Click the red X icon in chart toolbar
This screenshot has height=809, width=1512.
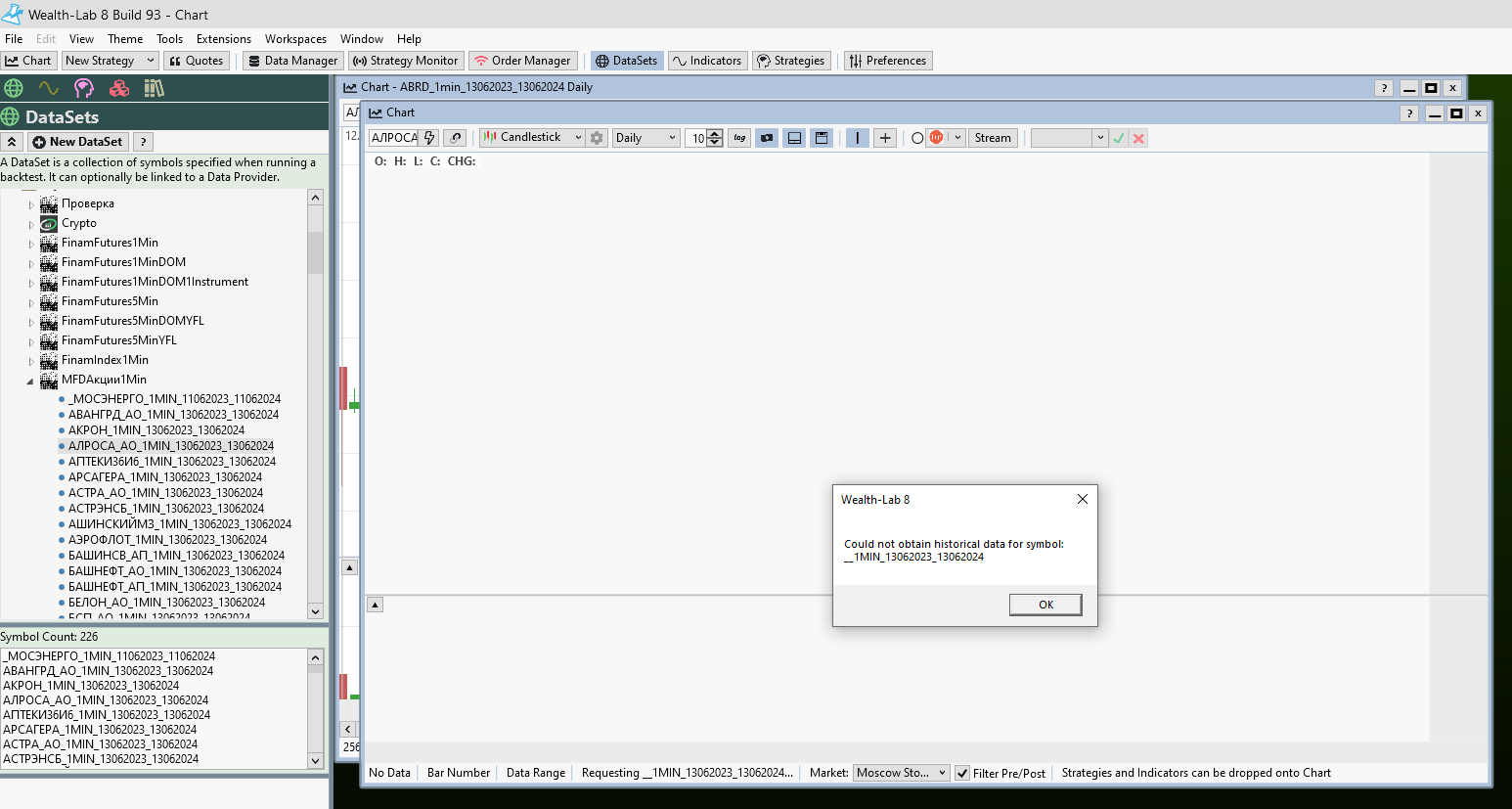tap(1138, 138)
